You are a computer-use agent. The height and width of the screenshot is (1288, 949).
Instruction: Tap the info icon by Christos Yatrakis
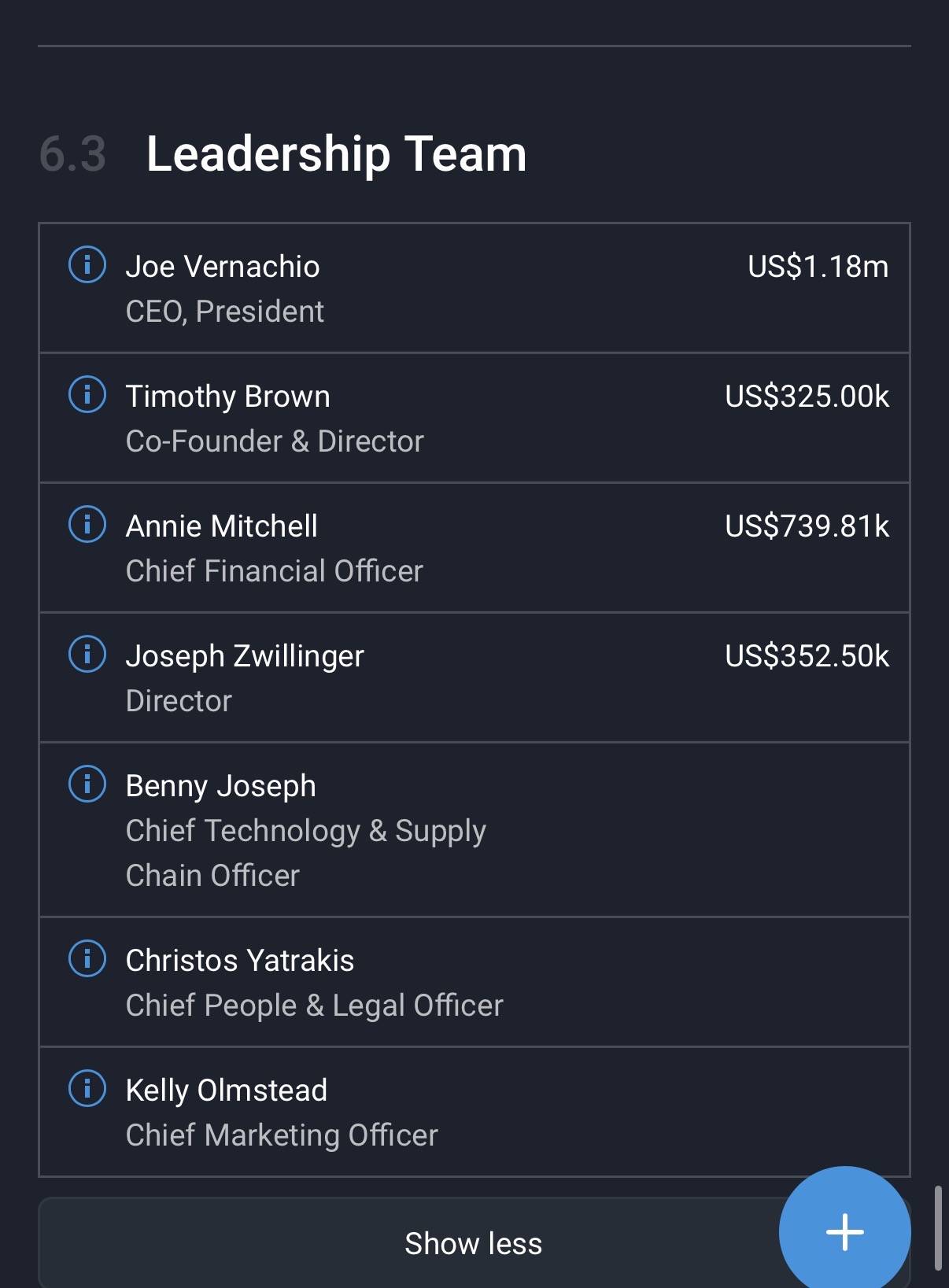pos(87,958)
